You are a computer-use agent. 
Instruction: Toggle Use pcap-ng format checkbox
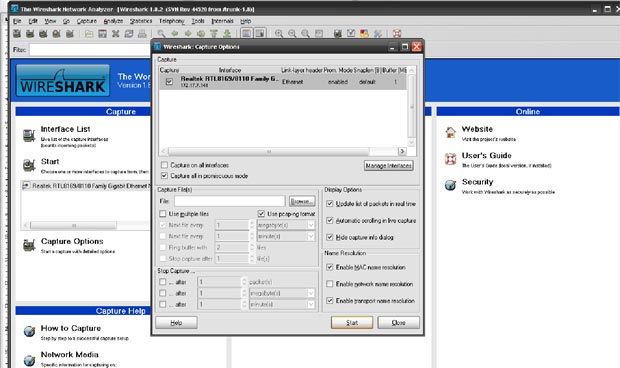click(261, 214)
